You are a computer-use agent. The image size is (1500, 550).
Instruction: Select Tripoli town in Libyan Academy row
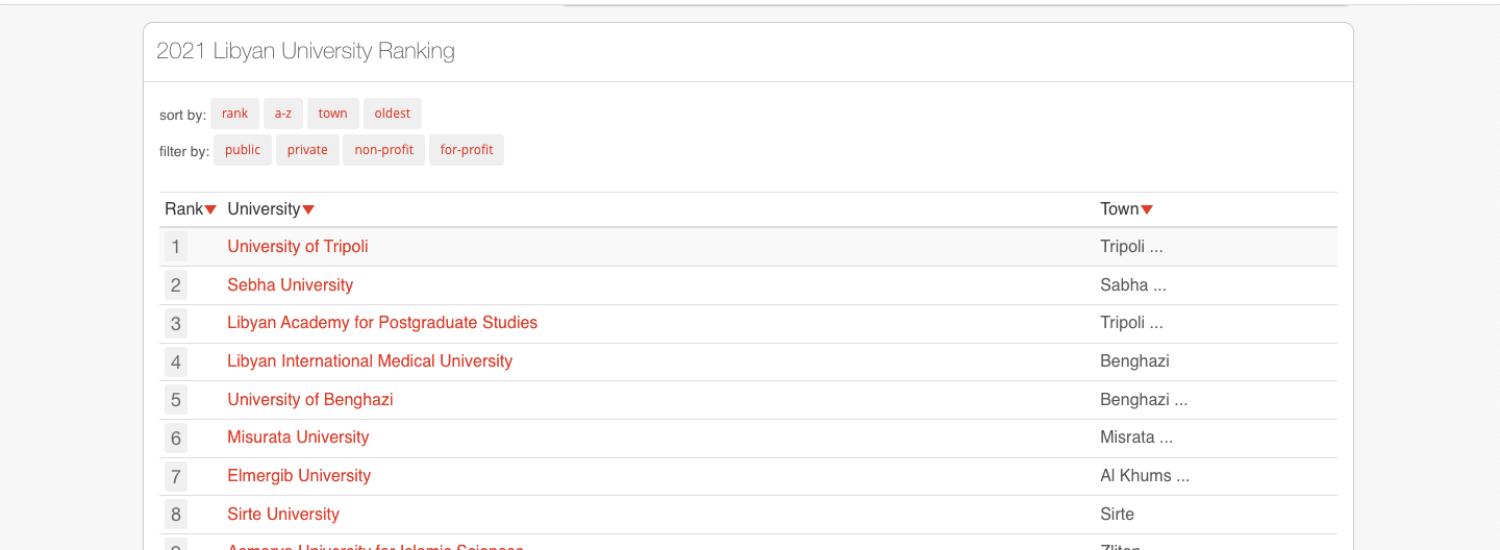[x=1134, y=323]
